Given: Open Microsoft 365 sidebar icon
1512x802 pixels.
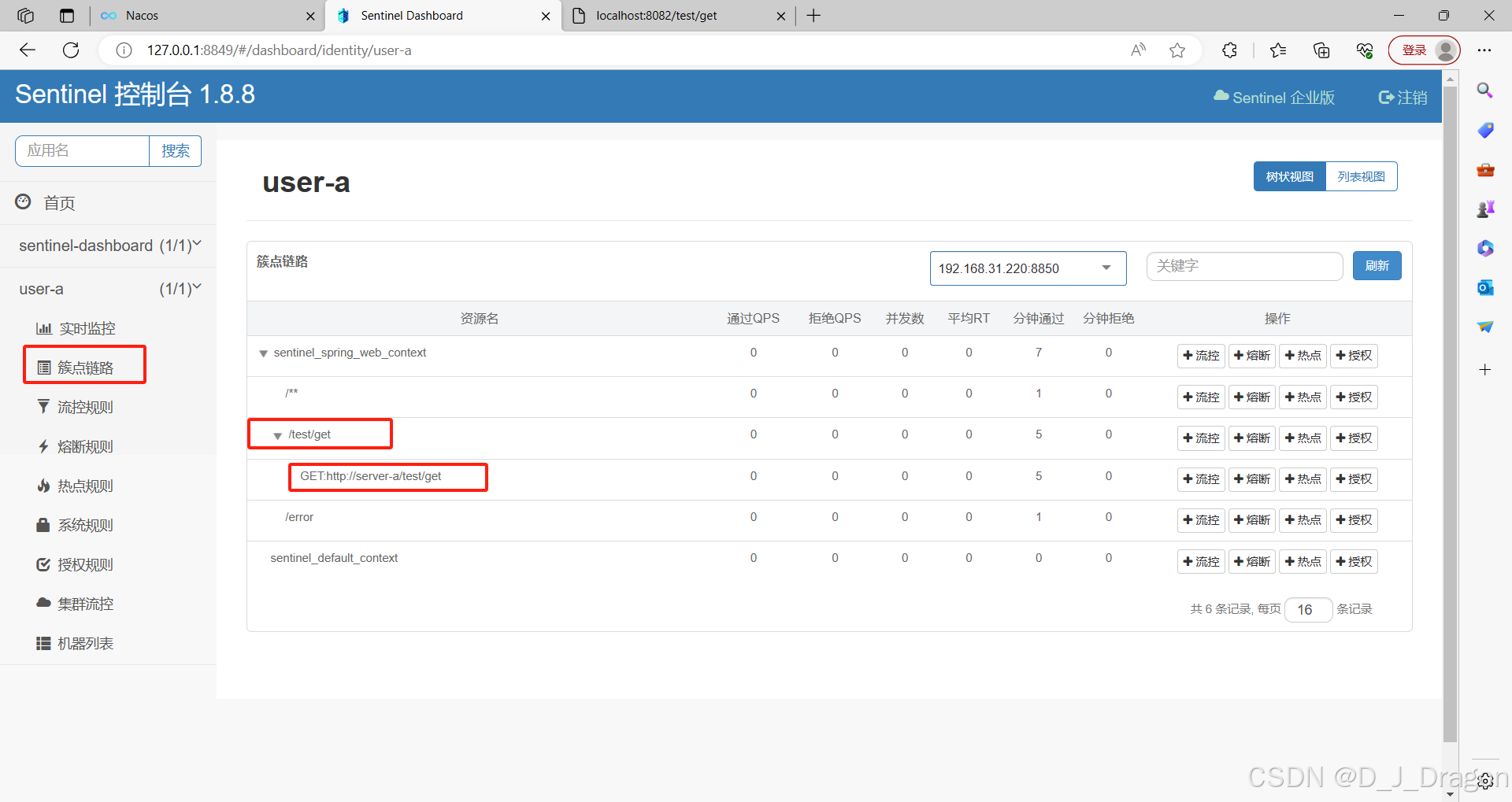Looking at the screenshot, I should (1485, 248).
